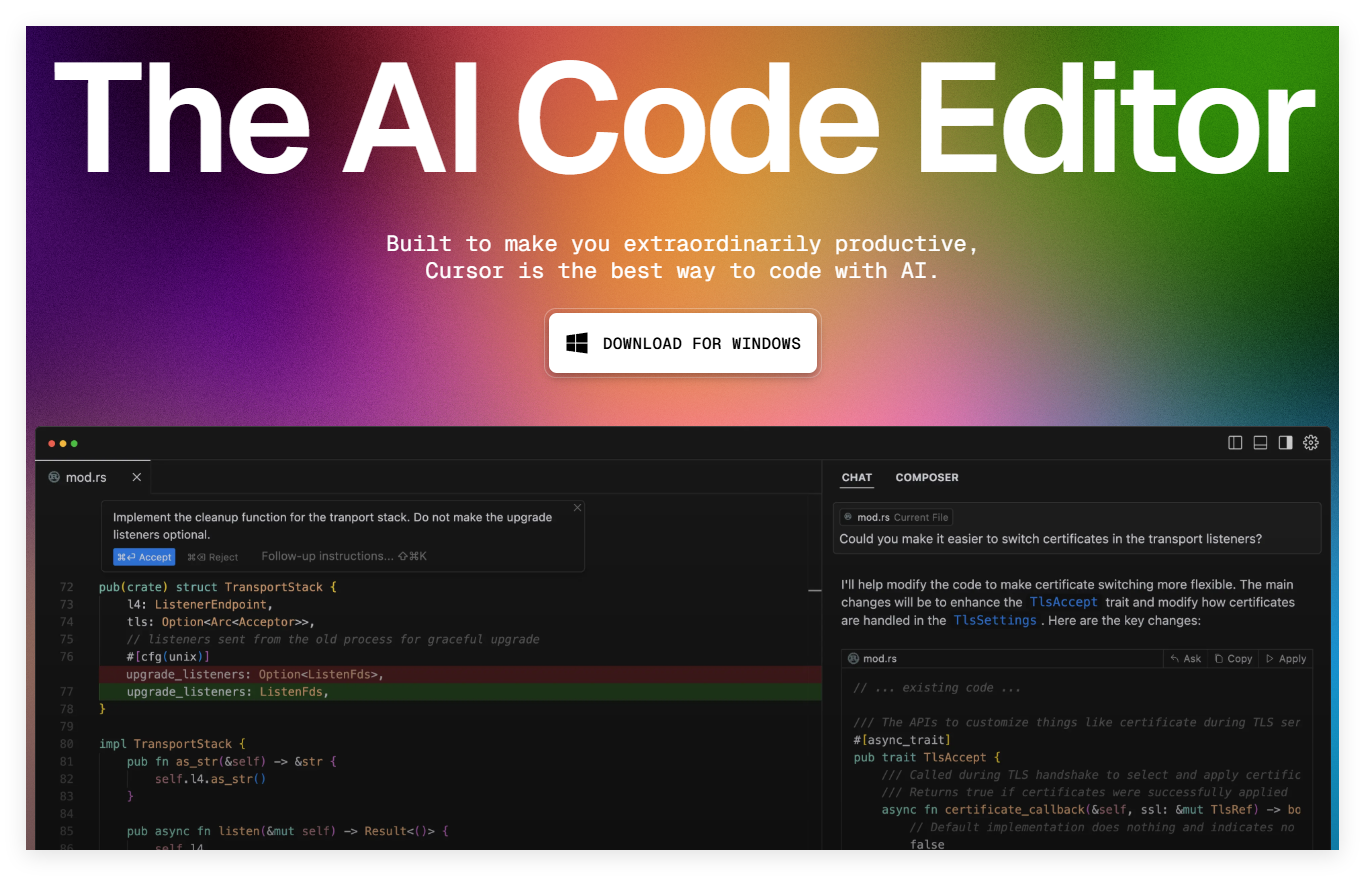Viewport: 1365px width, 876px height.
Task: Click the 'l4: ListenerEndpoint,' line
Action: [x=199, y=604]
